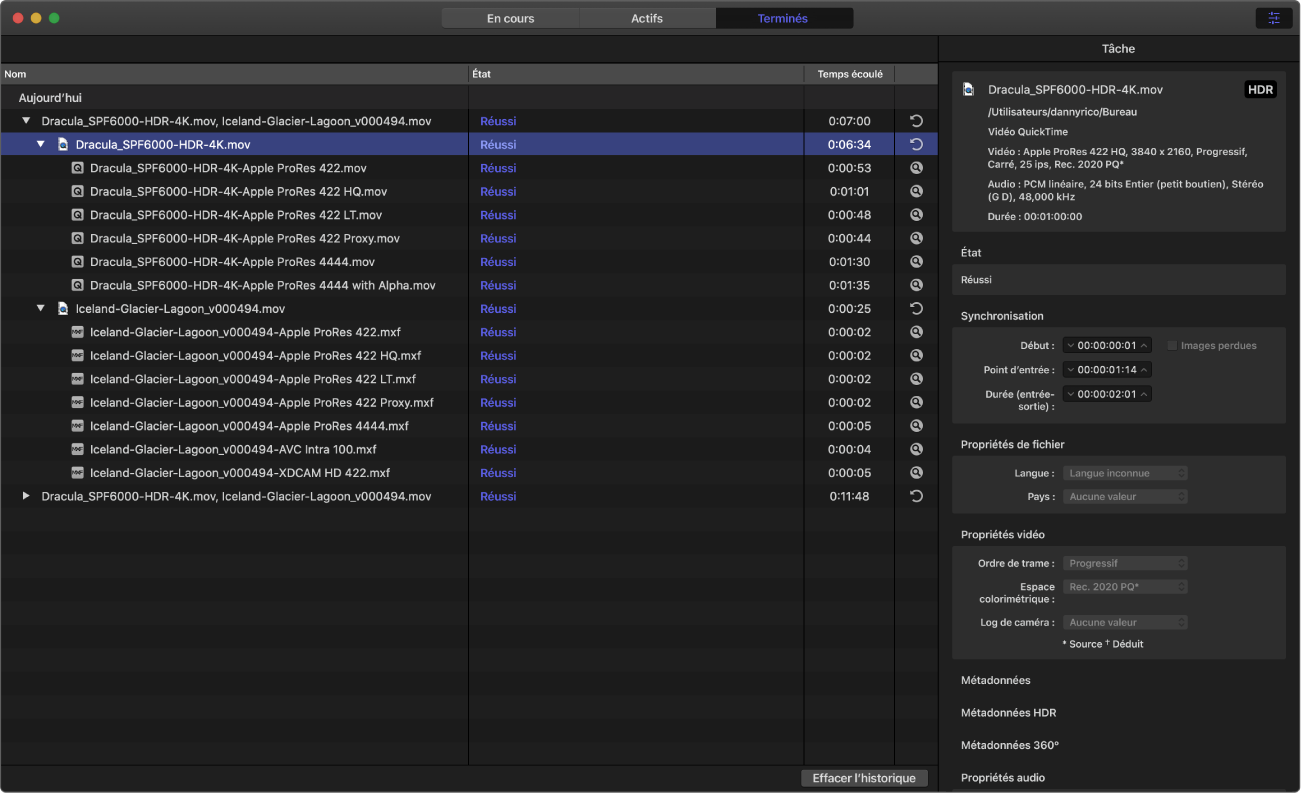Reveal Dracula Apple ProRes 422 Proxy.mov in Finder
Screen dimensions: 1301x793
pyautogui.click(x=916, y=238)
